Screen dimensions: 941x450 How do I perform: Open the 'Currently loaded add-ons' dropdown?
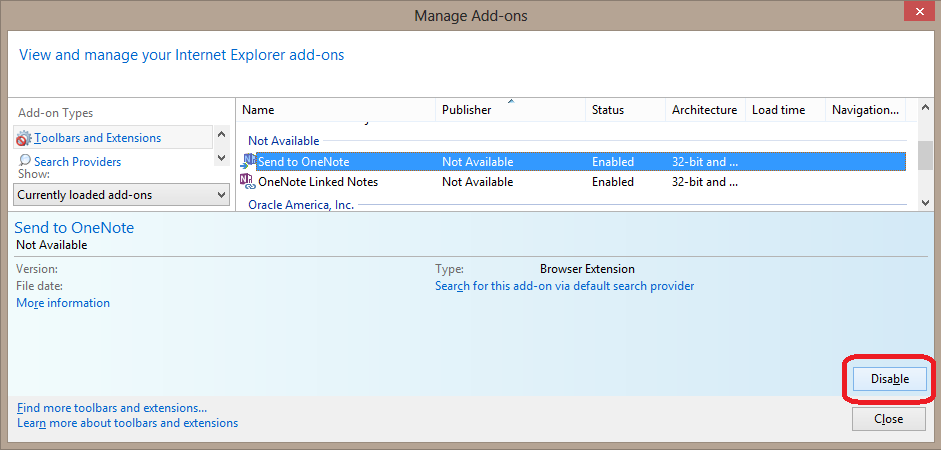tap(123, 195)
